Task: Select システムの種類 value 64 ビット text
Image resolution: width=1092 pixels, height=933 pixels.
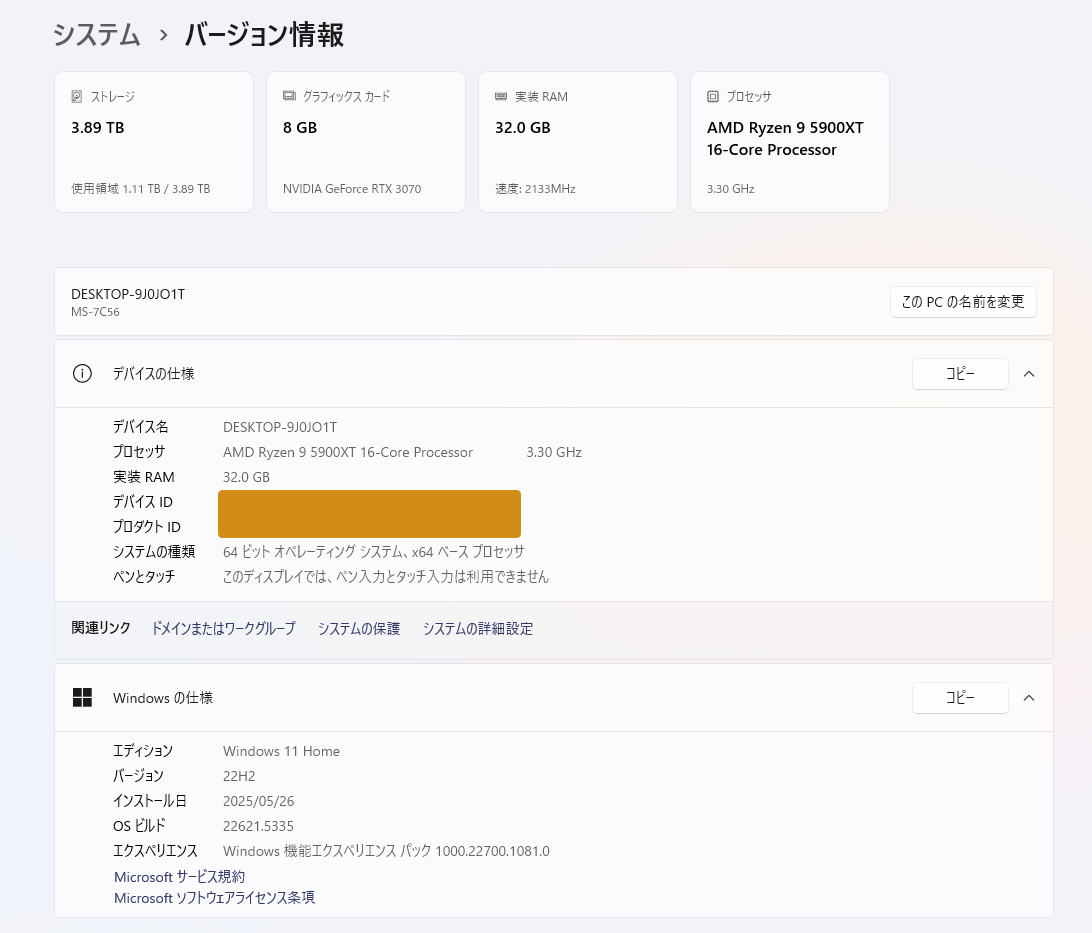Action: 374,551
